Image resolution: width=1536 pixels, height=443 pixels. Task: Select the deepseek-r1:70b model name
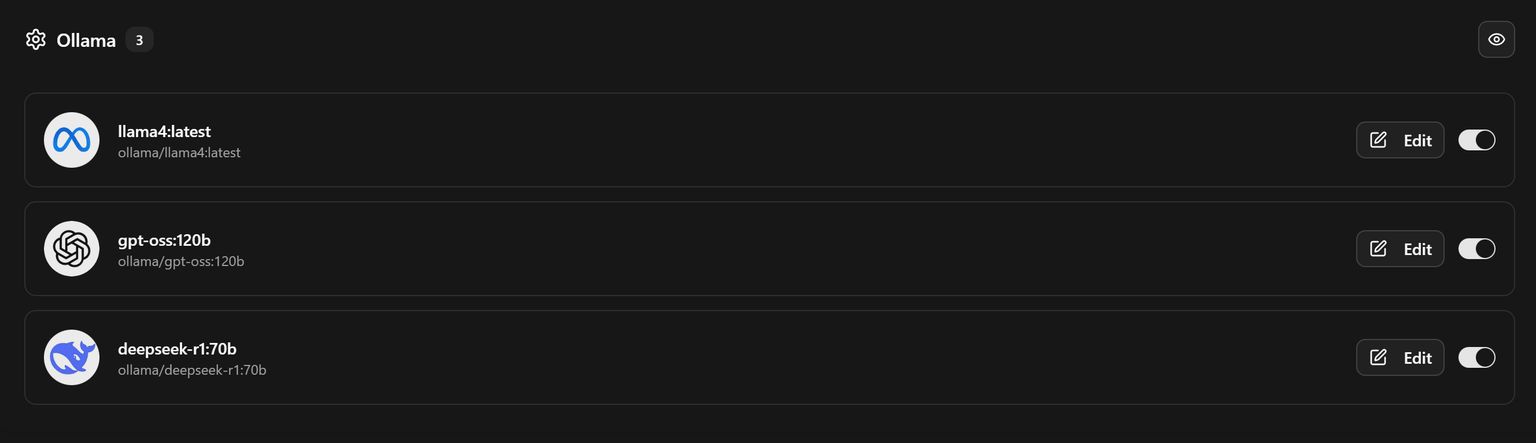point(177,349)
